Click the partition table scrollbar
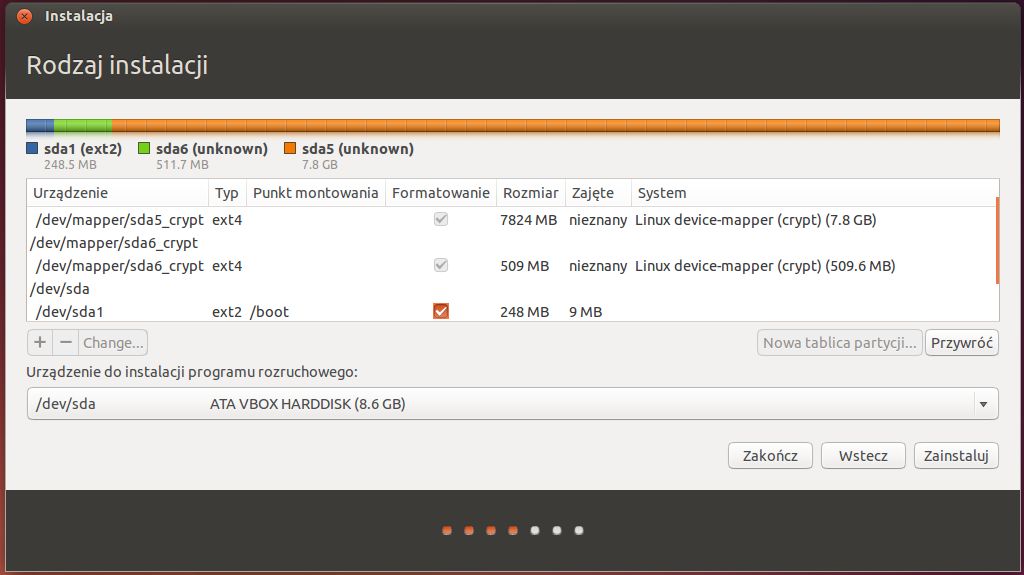 point(996,240)
